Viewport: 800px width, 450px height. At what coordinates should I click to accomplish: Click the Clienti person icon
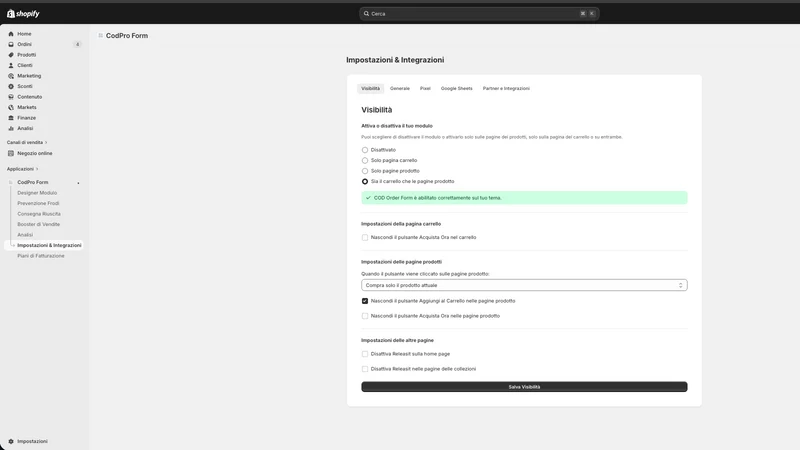pos(11,65)
